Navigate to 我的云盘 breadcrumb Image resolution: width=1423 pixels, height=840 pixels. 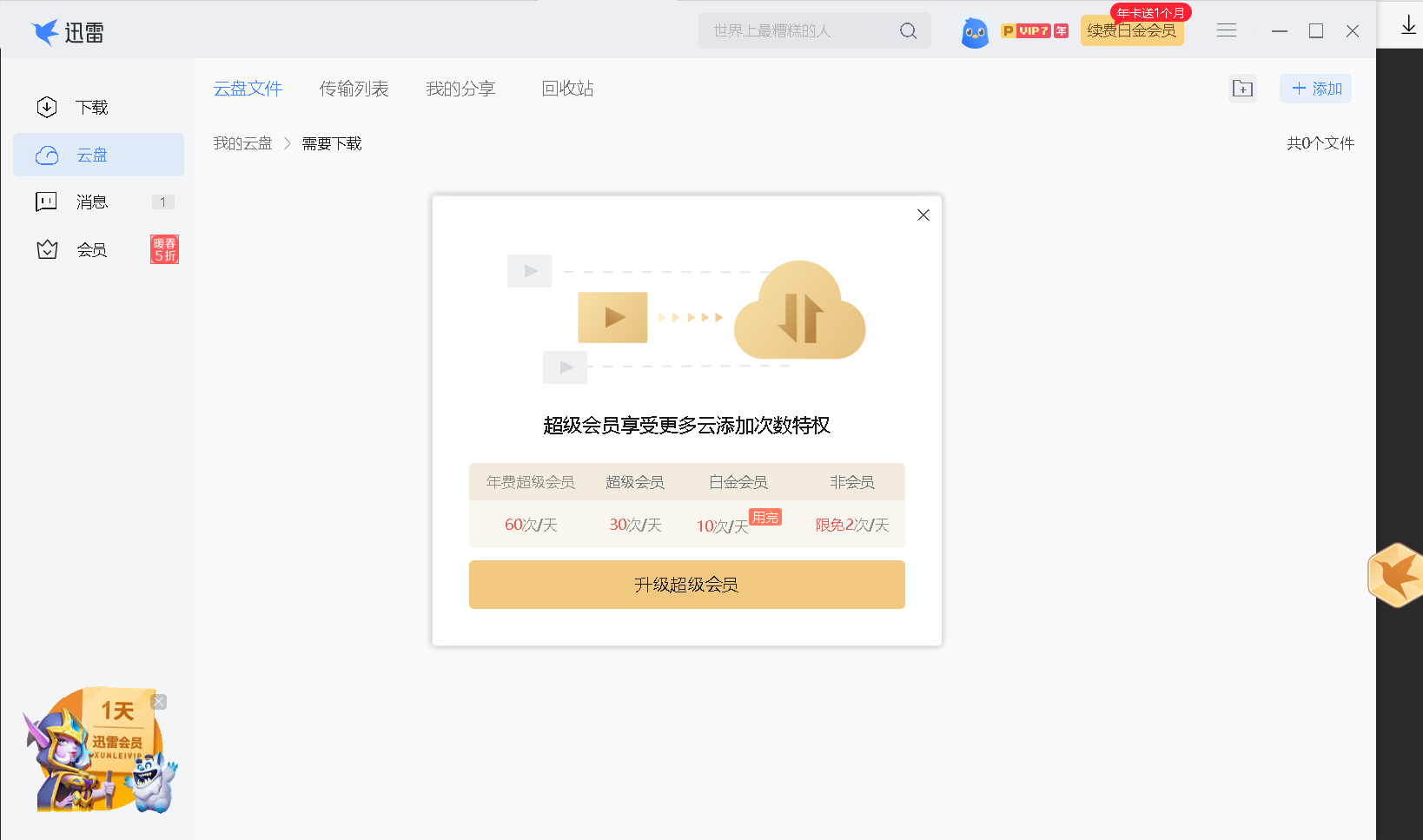click(x=242, y=143)
